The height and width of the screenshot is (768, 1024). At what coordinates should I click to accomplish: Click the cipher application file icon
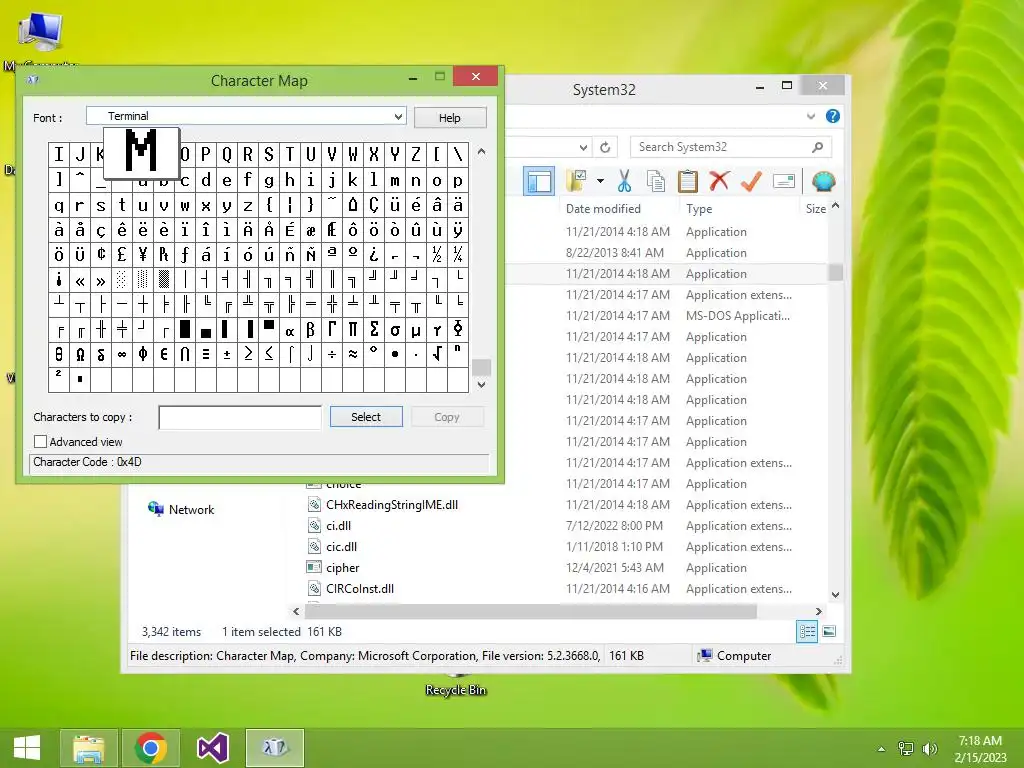coord(314,568)
